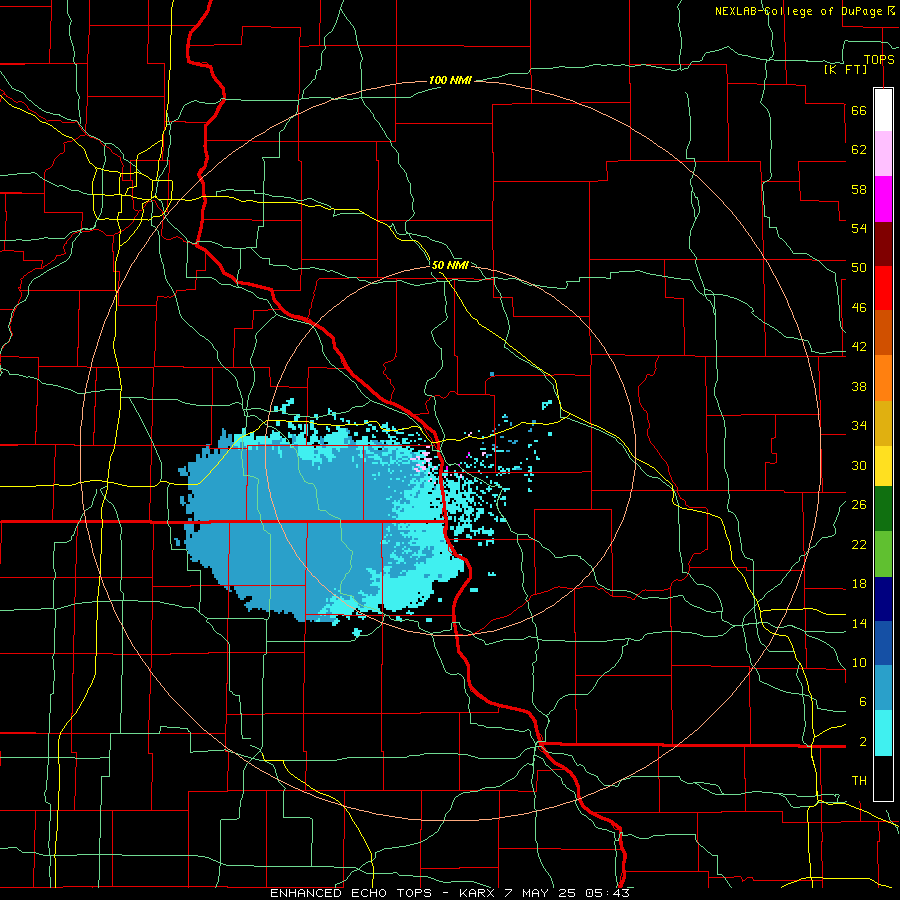Click the 34 legend value
Screen dimensions: 900x900
coord(859,426)
